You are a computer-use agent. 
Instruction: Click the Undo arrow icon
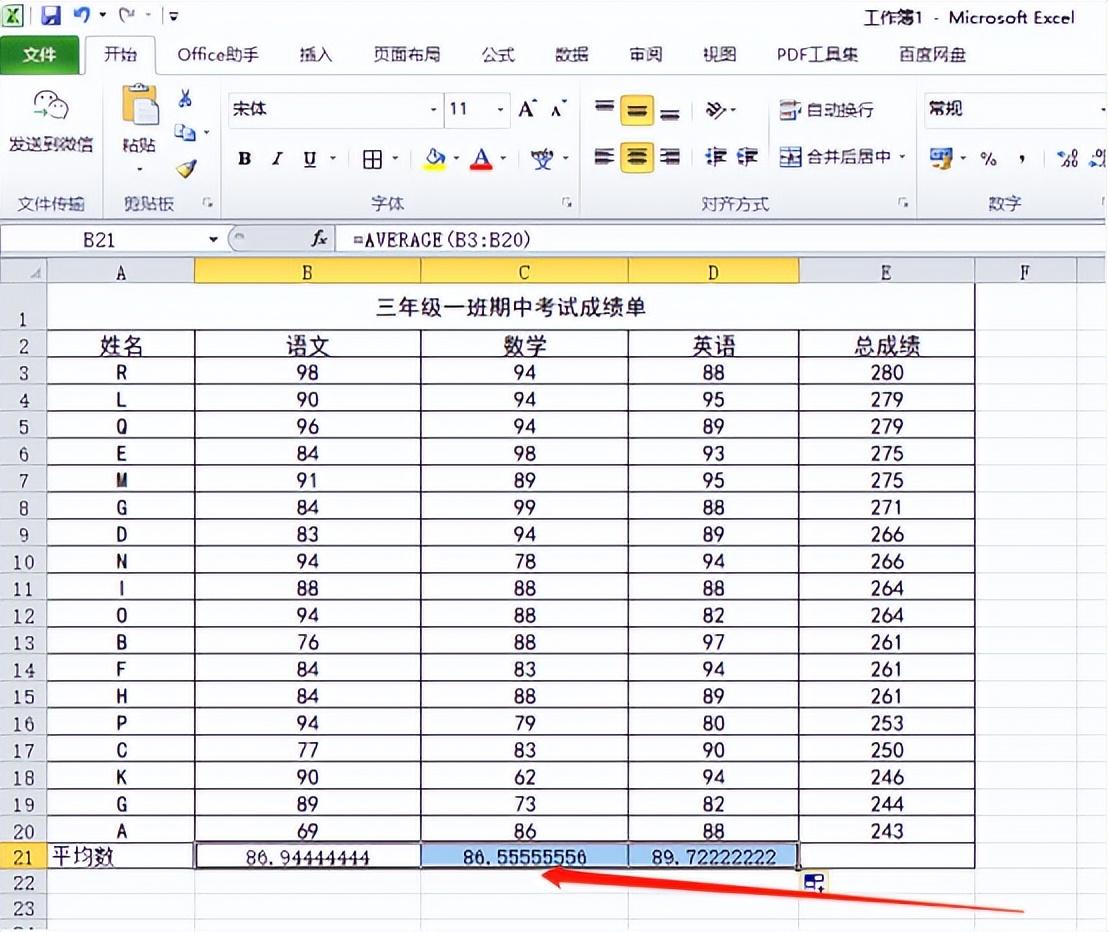point(82,15)
